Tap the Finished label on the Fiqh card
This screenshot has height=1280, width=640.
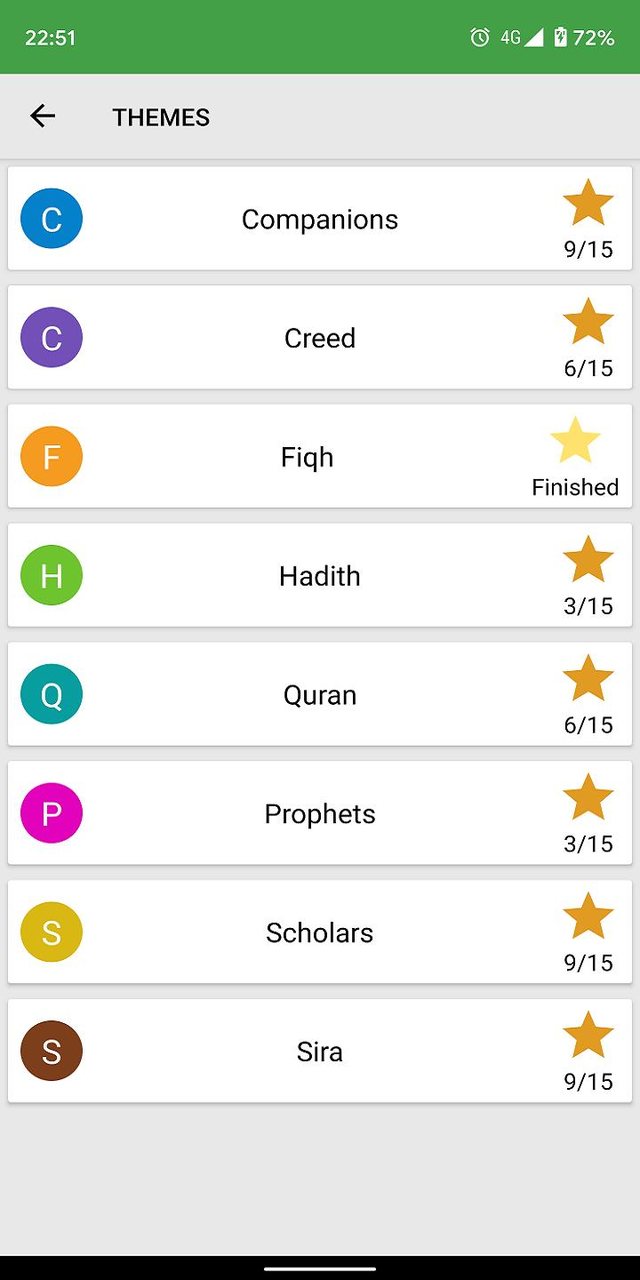(575, 487)
